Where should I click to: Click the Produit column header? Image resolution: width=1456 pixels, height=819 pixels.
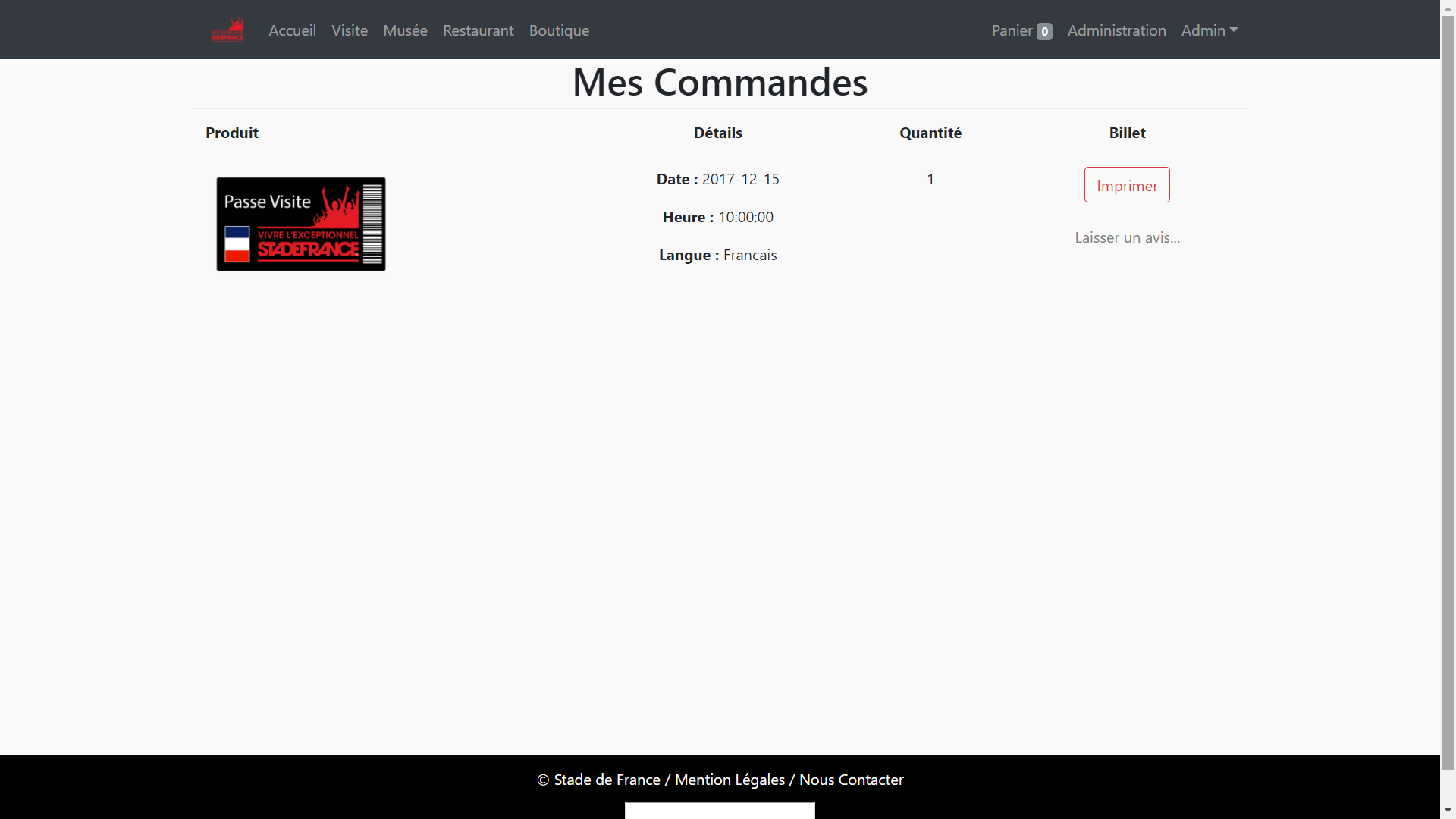point(232,133)
